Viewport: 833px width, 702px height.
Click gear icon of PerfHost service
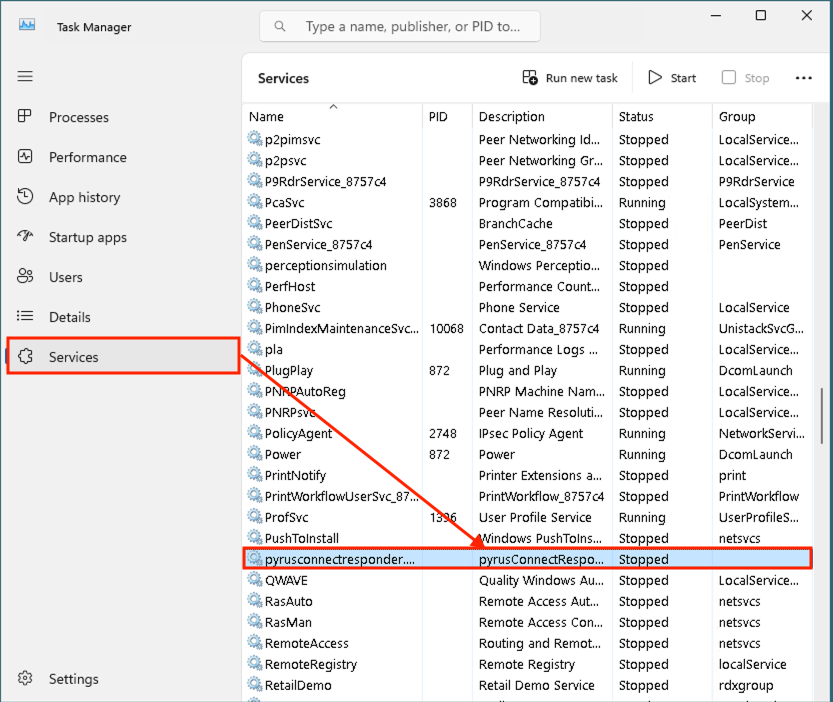coord(255,286)
